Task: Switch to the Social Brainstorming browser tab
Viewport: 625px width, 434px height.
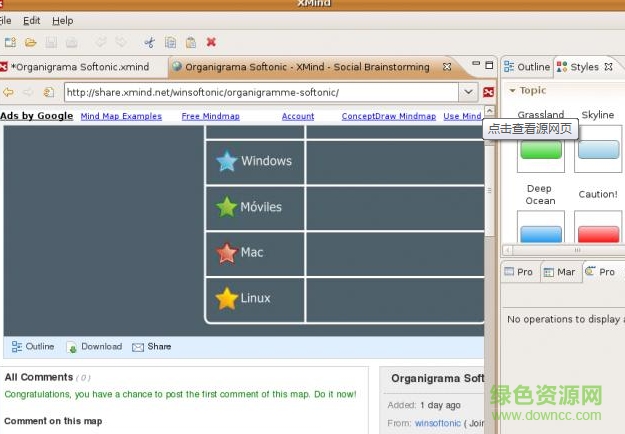Action: [307, 67]
